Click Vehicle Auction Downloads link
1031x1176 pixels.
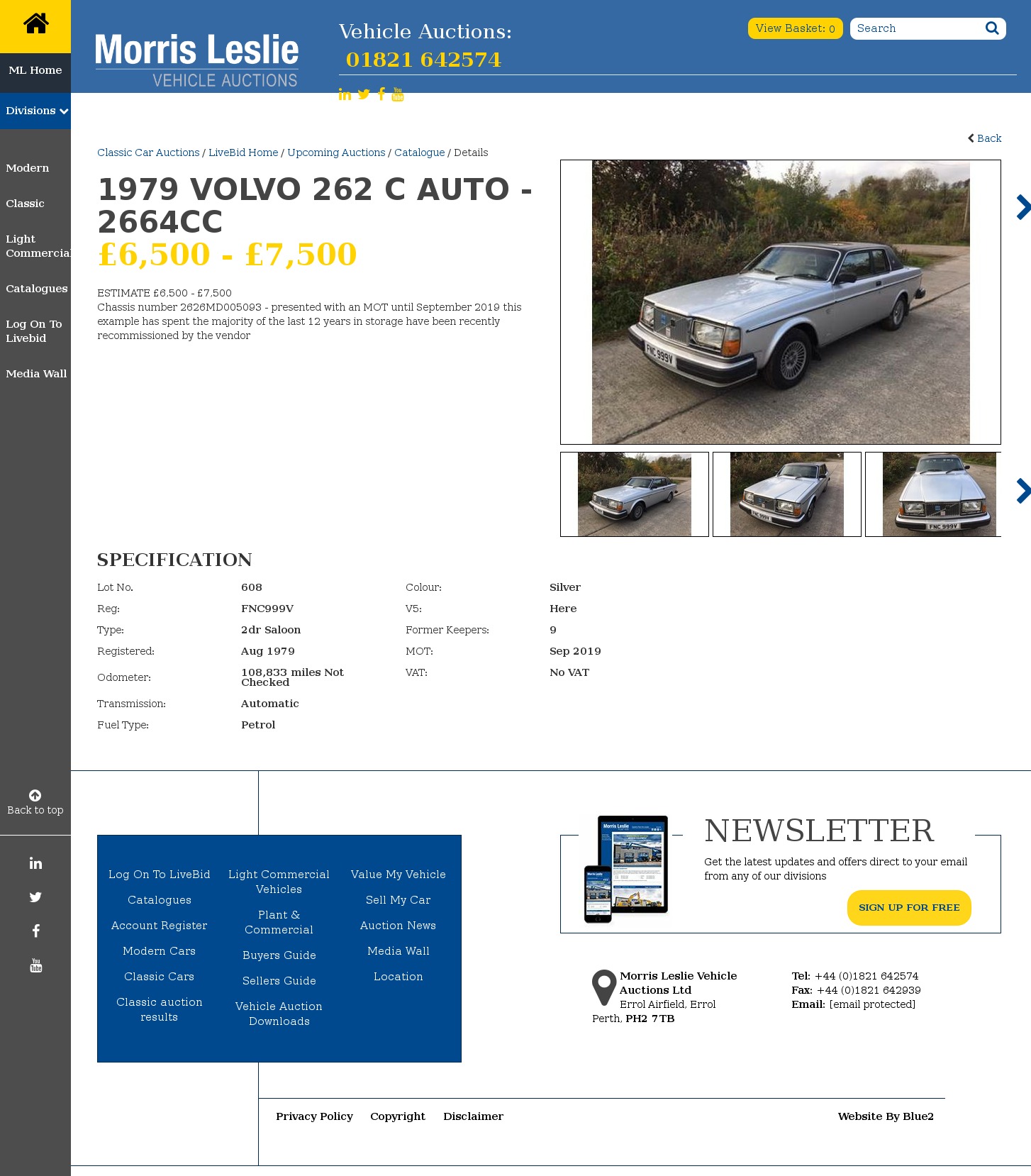pyautogui.click(x=279, y=1014)
